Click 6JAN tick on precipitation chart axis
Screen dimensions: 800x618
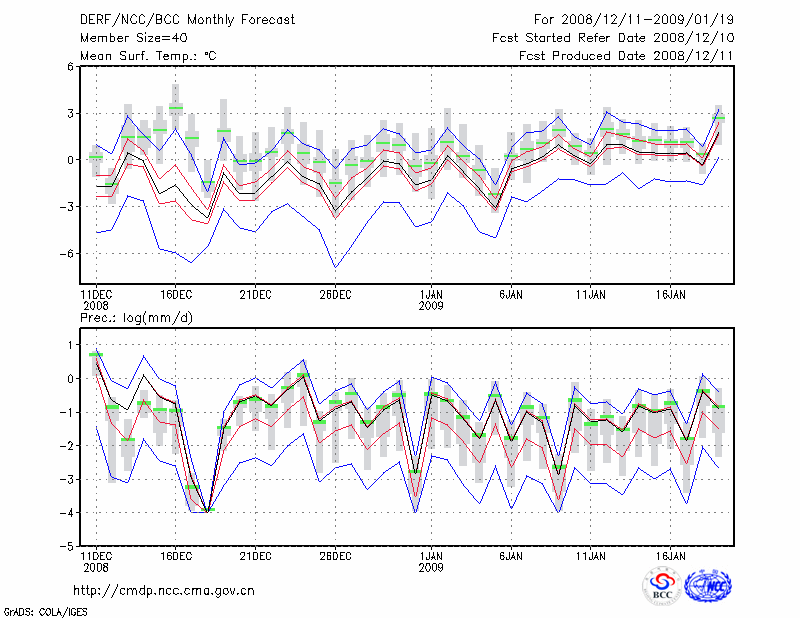click(x=511, y=553)
